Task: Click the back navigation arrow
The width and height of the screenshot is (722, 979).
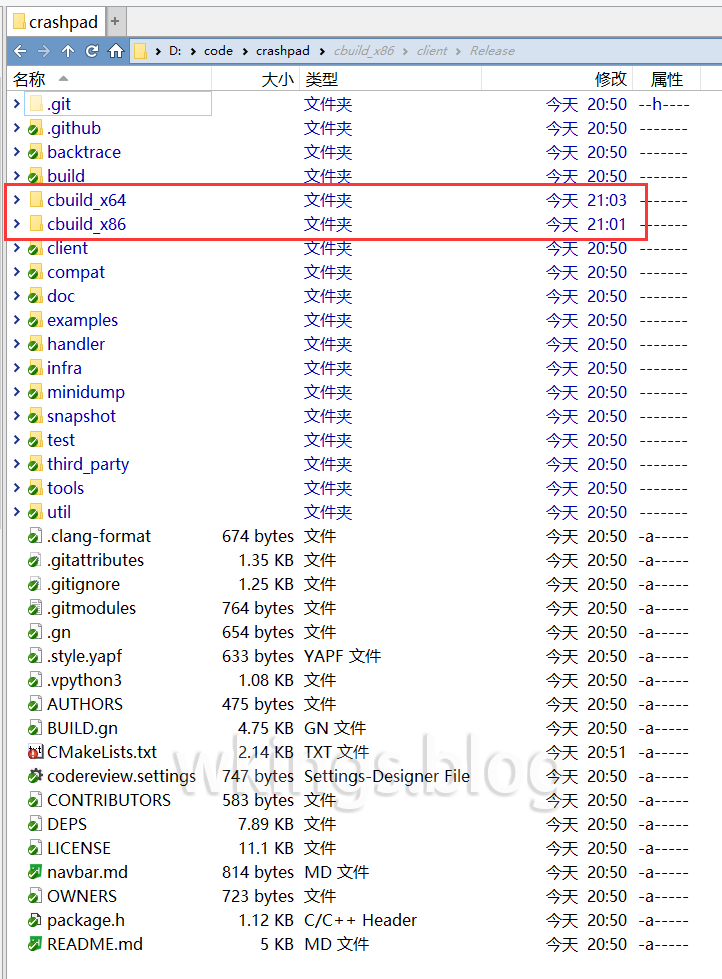Action: pyautogui.click(x=20, y=51)
